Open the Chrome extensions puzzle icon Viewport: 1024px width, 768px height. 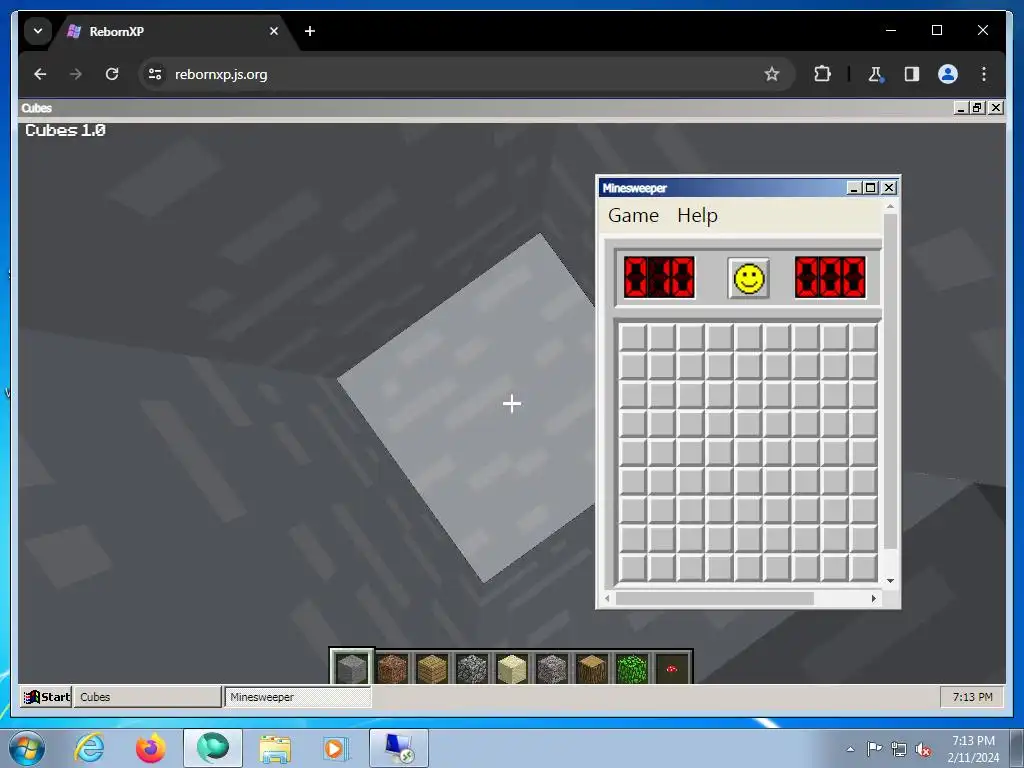[x=822, y=74]
